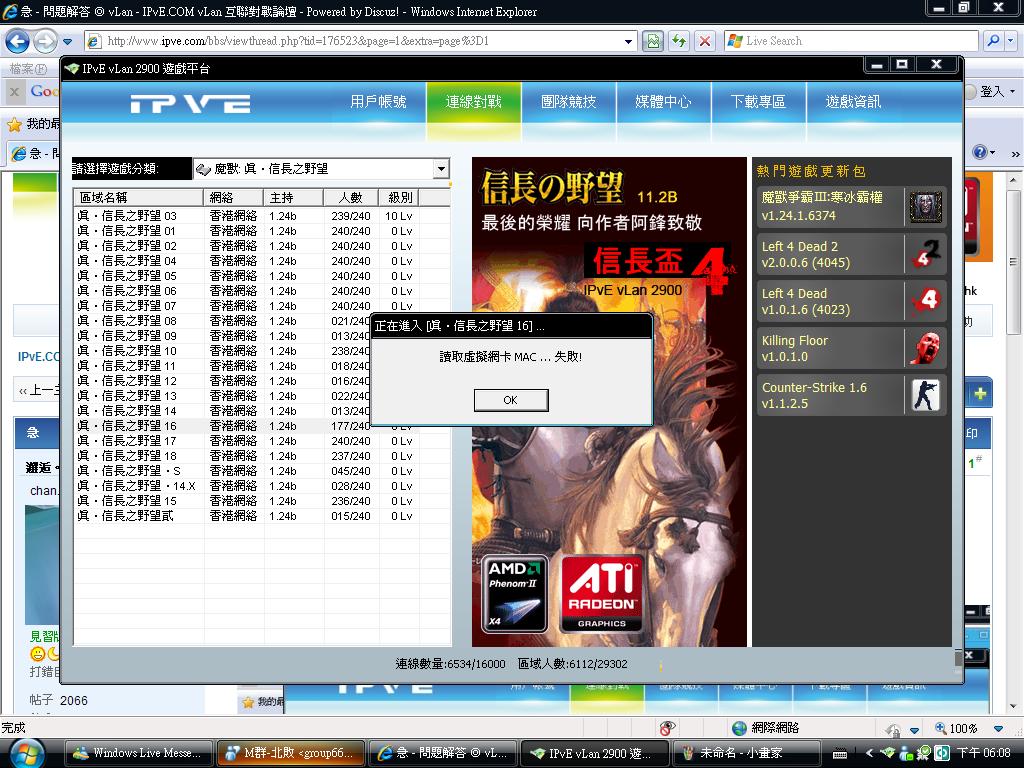Viewport: 1024px width, 768px height.
Task: Click OK in the MAC error dialog
Action: click(x=510, y=400)
